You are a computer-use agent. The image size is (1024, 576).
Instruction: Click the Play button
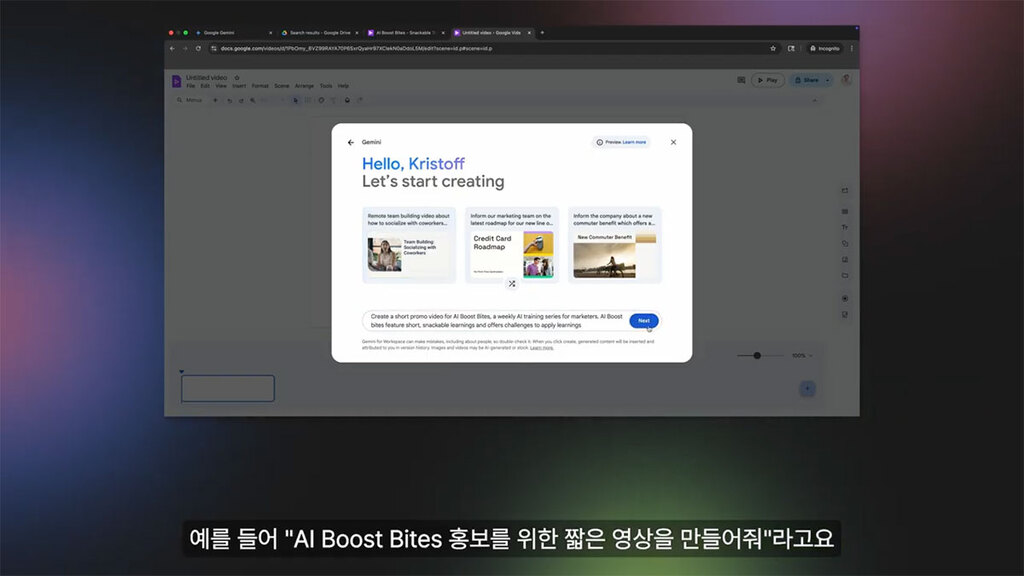click(x=768, y=80)
